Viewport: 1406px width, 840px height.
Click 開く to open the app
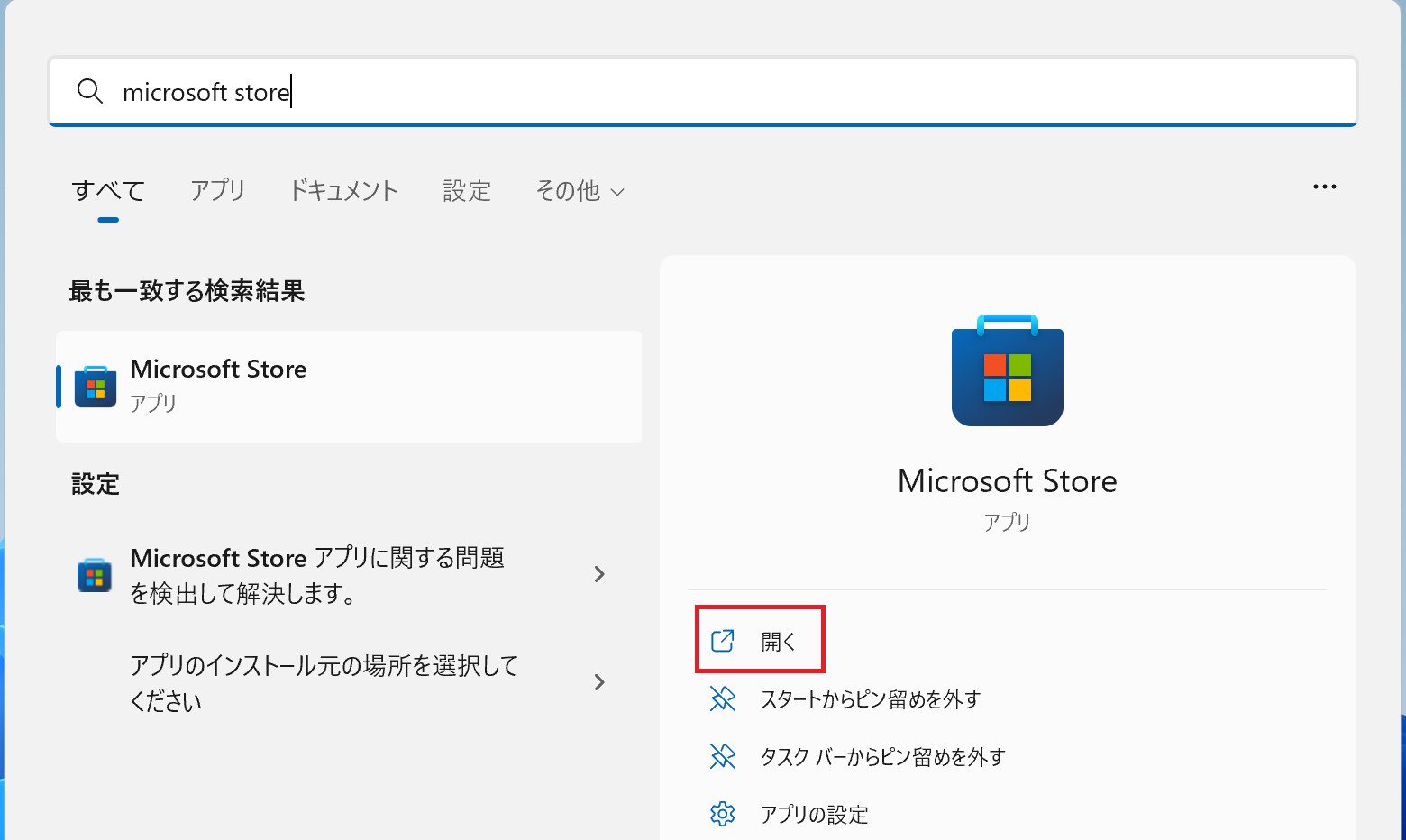point(760,640)
